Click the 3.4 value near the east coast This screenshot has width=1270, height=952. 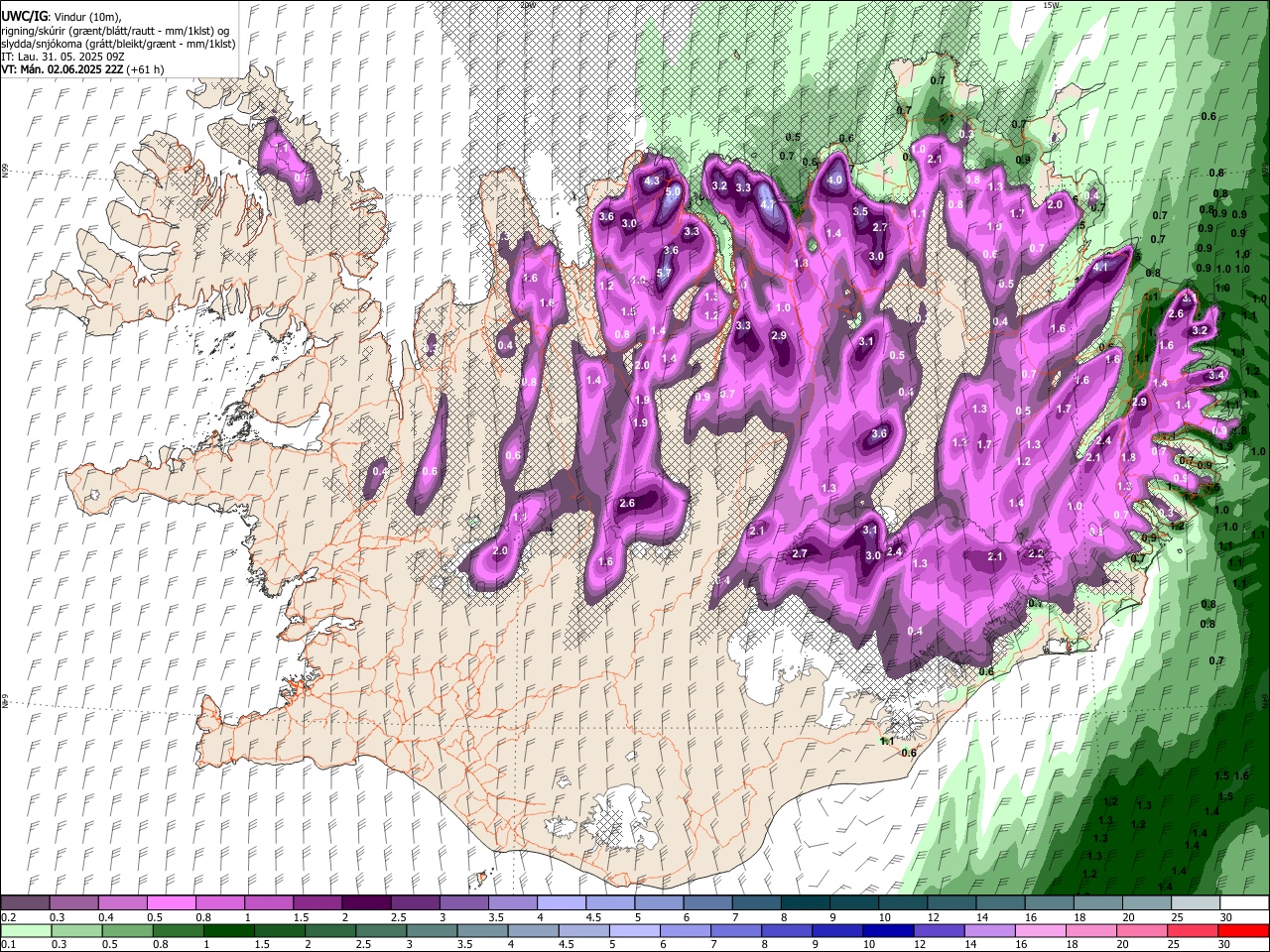click(x=1217, y=376)
